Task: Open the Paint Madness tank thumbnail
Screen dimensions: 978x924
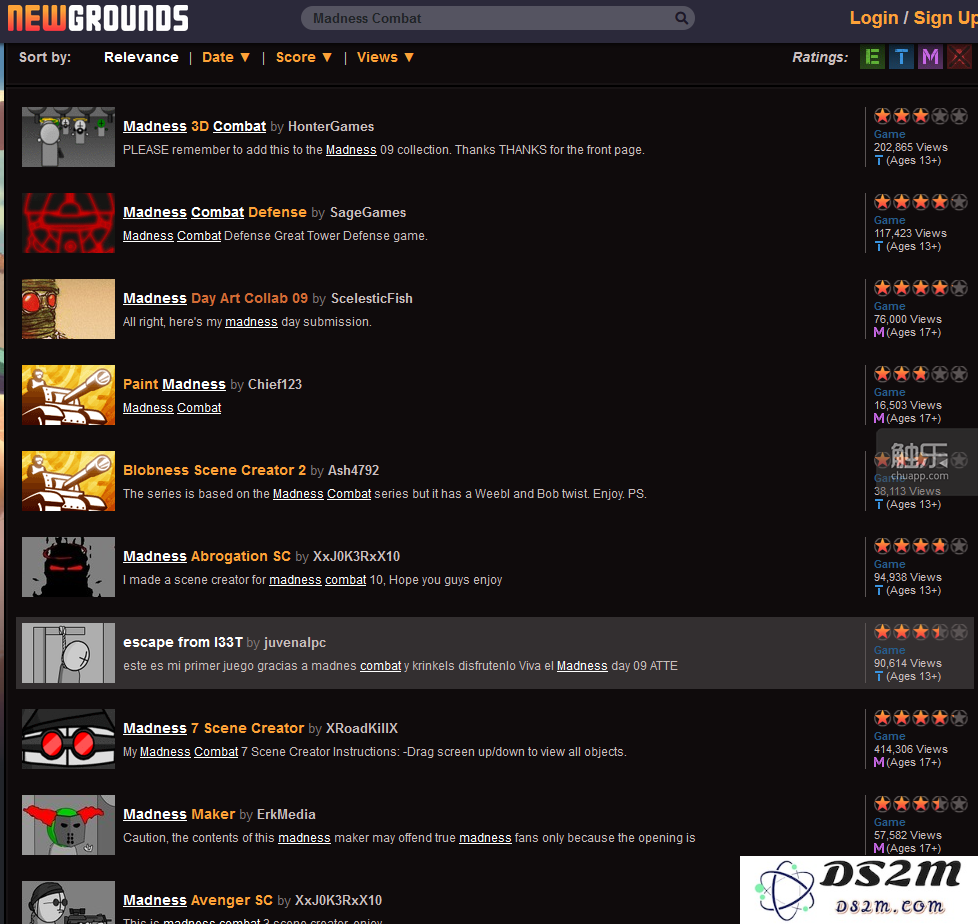Action: tap(69, 395)
